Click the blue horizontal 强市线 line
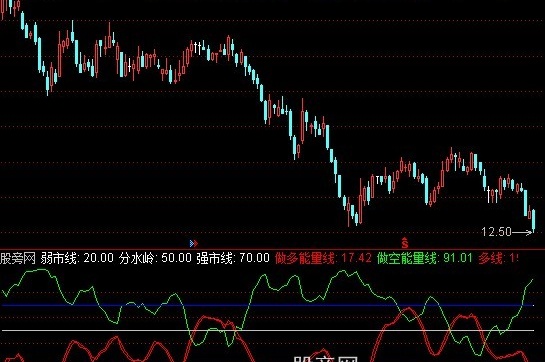The image size is (545, 362). pos(268,305)
